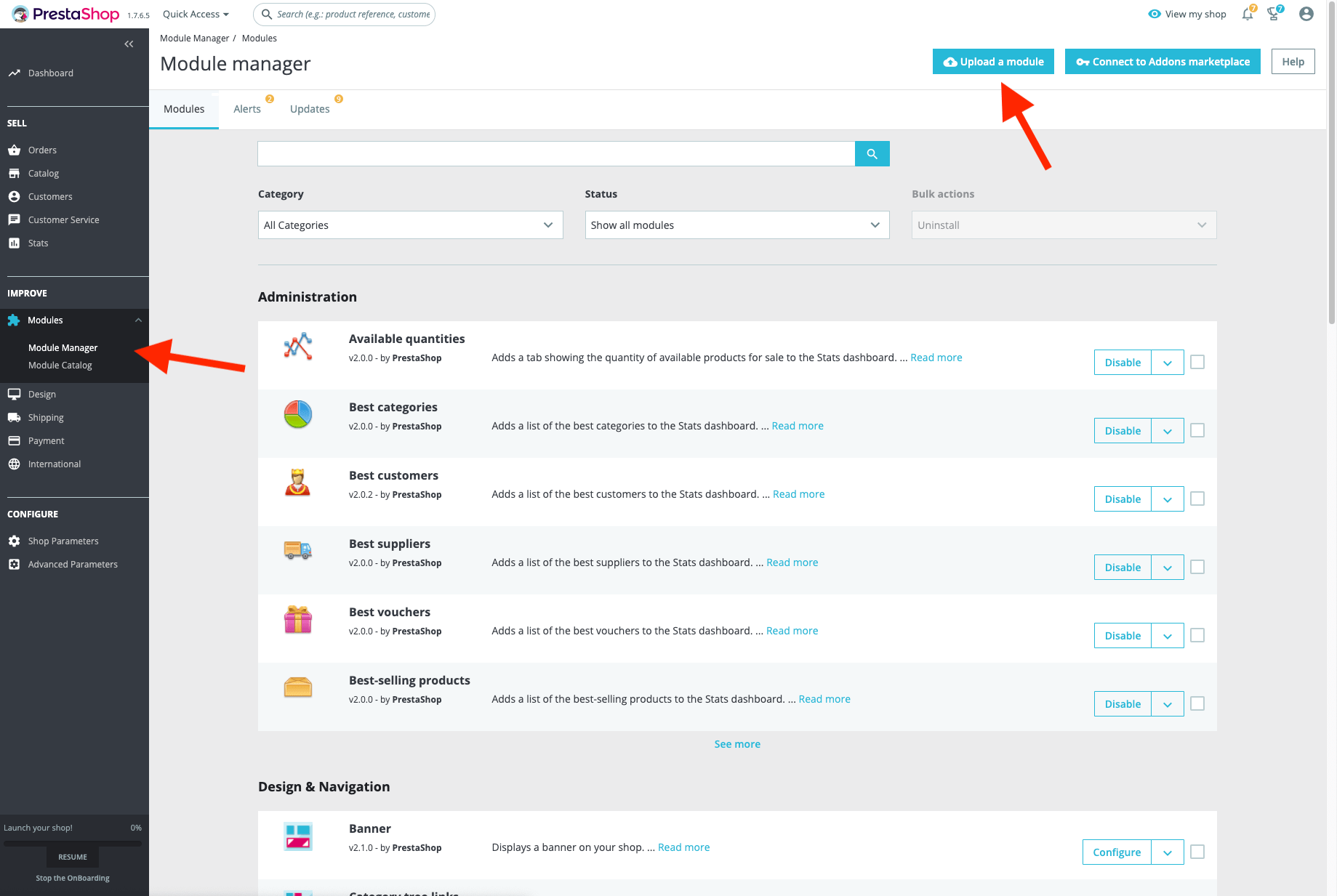Open the All Categories dropdown

(410, 225)
